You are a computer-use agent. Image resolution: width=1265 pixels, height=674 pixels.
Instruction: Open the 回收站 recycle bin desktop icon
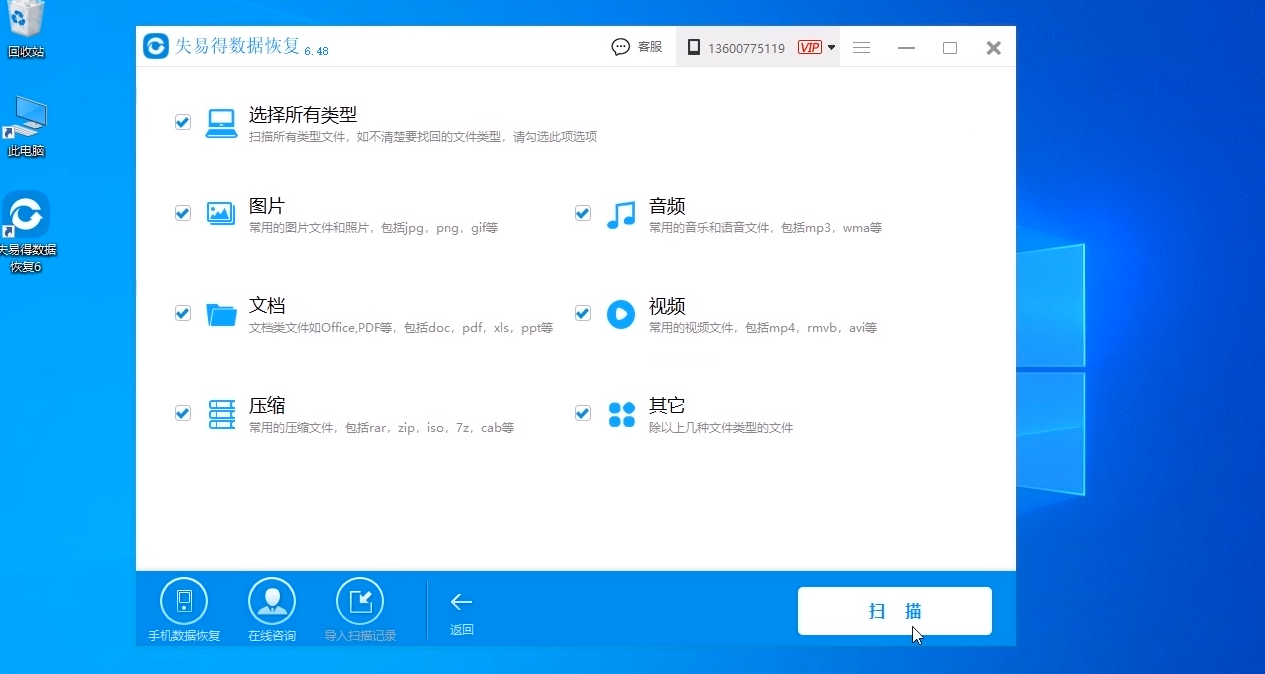(x=26, y=30)
